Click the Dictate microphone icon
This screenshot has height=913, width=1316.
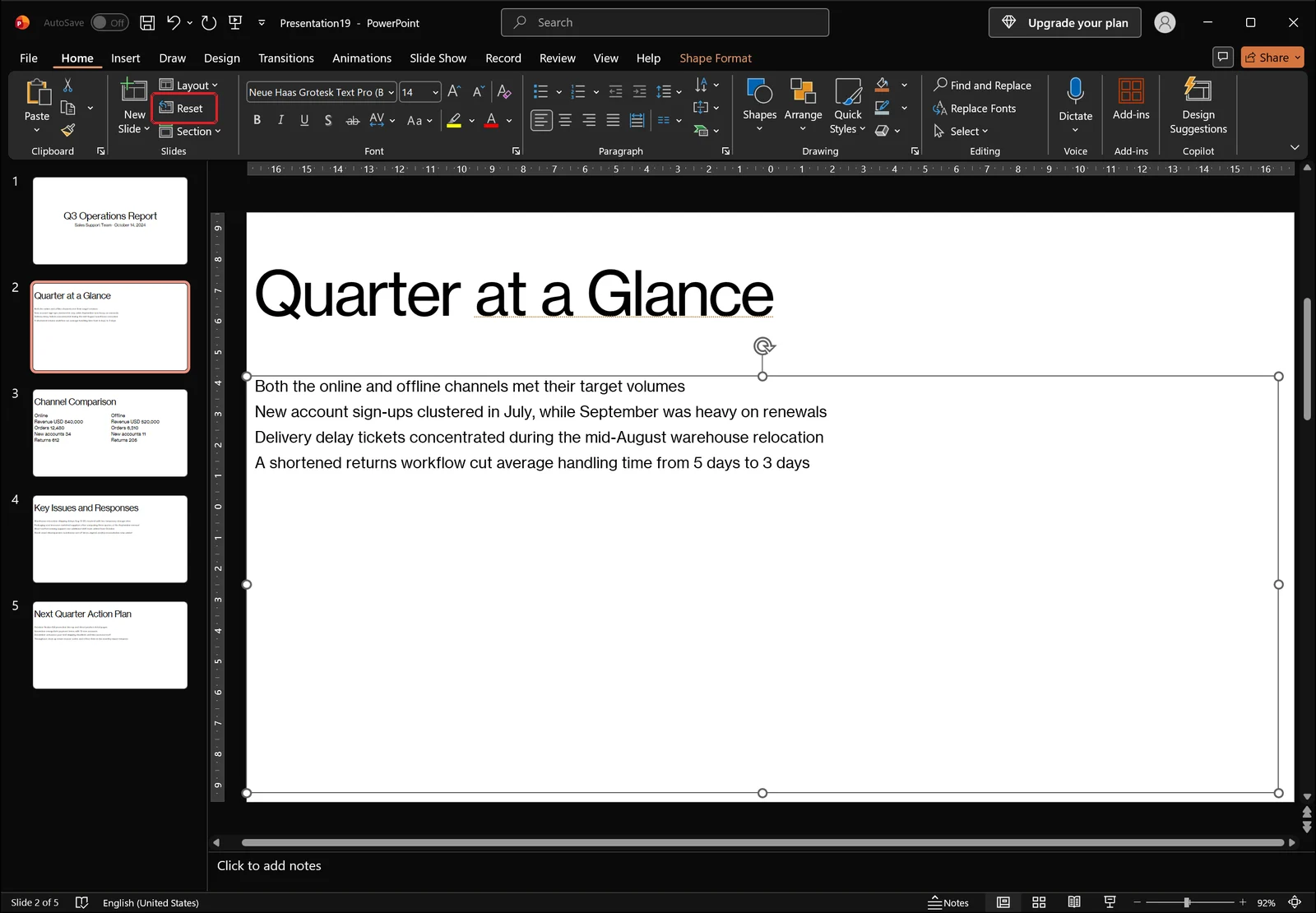(x=1075, y=90)
